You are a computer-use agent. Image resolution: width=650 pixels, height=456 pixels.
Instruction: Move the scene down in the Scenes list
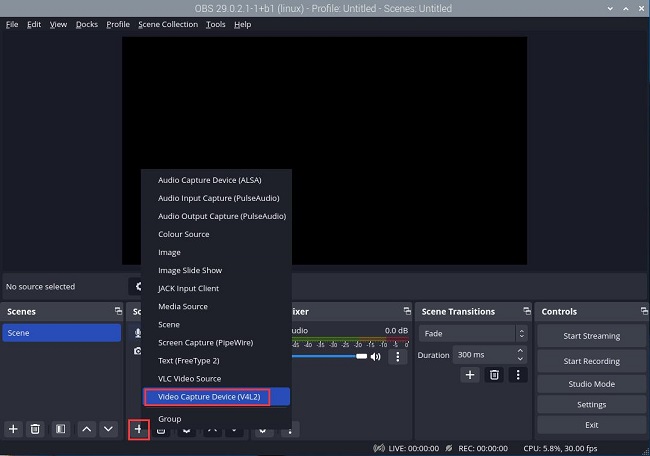[108, 429]
